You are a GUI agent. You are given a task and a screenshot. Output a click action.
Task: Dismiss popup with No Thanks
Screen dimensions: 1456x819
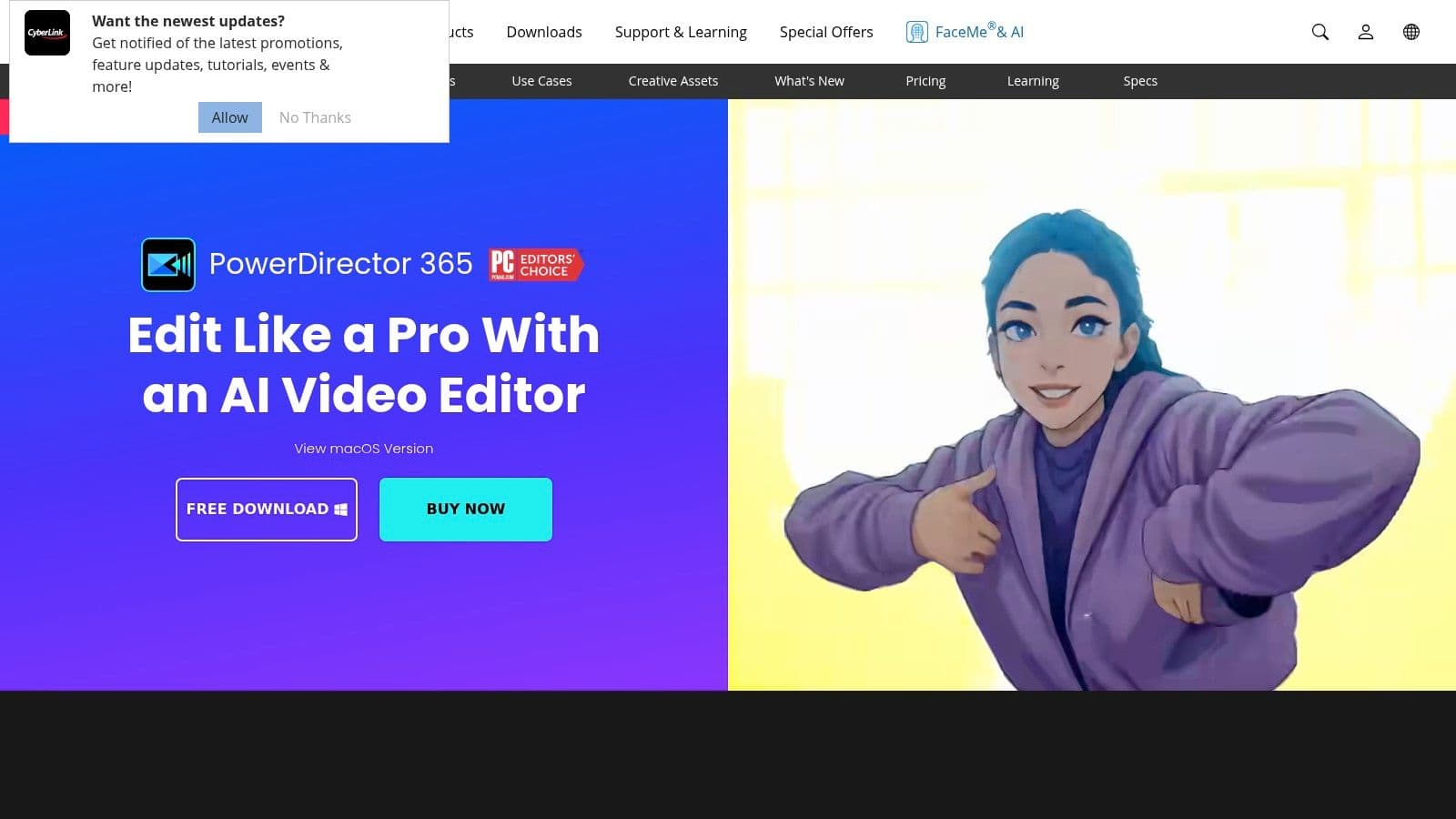(315, 117)
